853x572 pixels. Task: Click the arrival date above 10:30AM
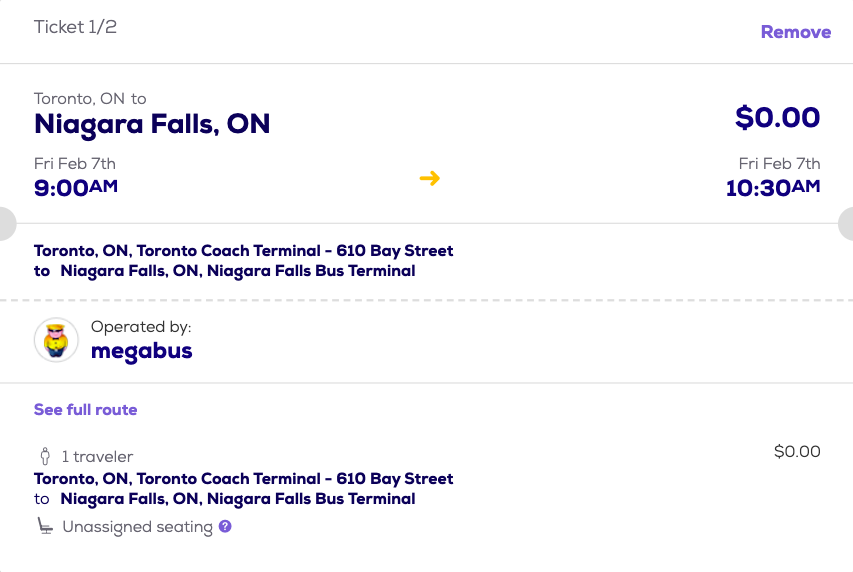(779, 163)
